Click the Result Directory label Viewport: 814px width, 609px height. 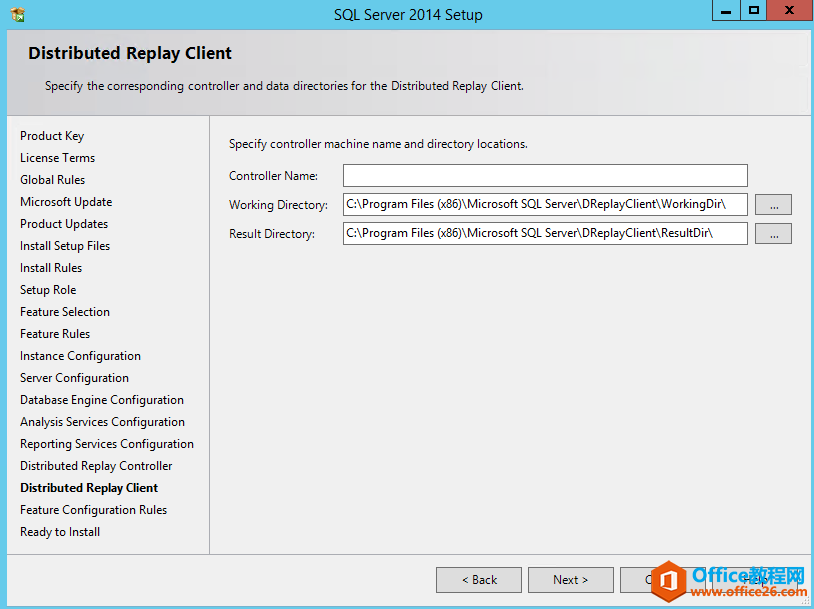pos(272,234)
